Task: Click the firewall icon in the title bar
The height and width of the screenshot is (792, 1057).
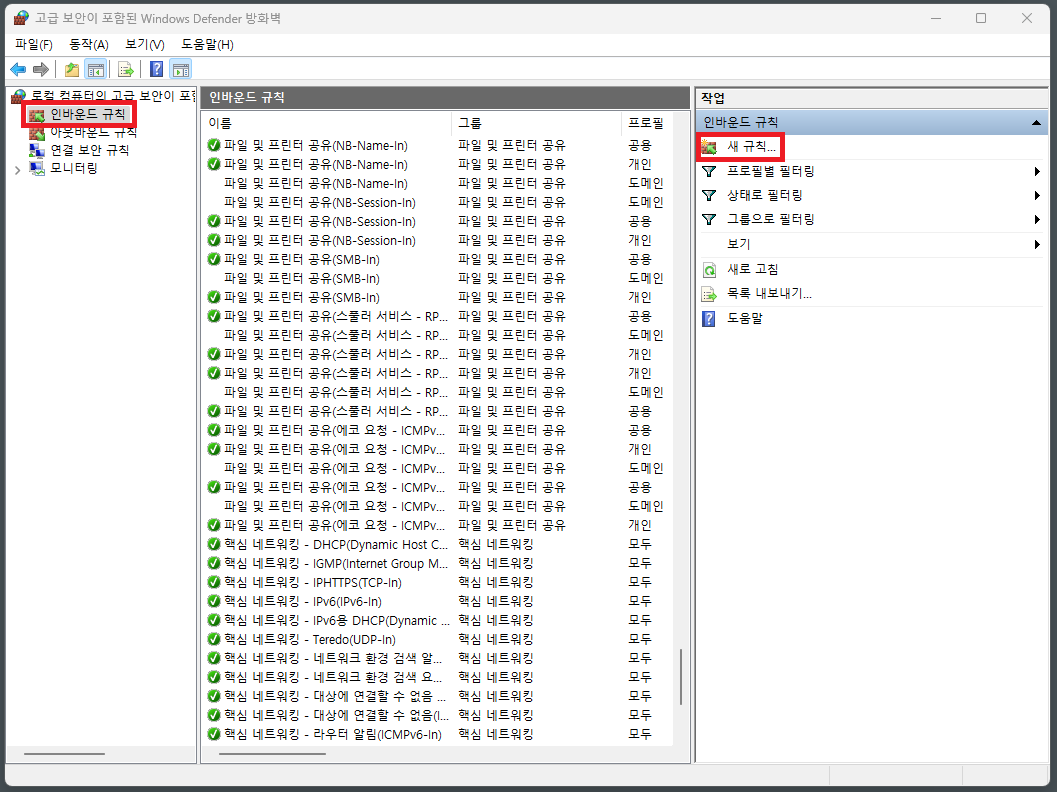Action: tap(22, 18)
